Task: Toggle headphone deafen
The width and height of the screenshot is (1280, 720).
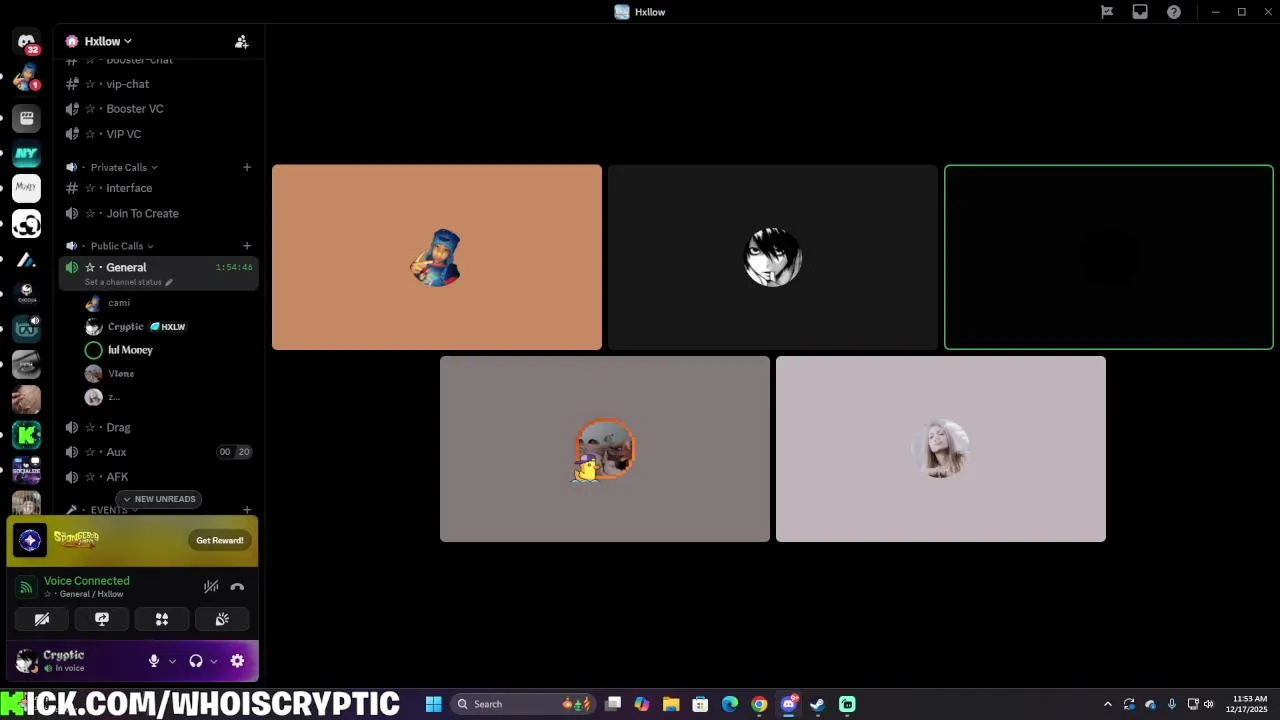Action: [196, 661]
